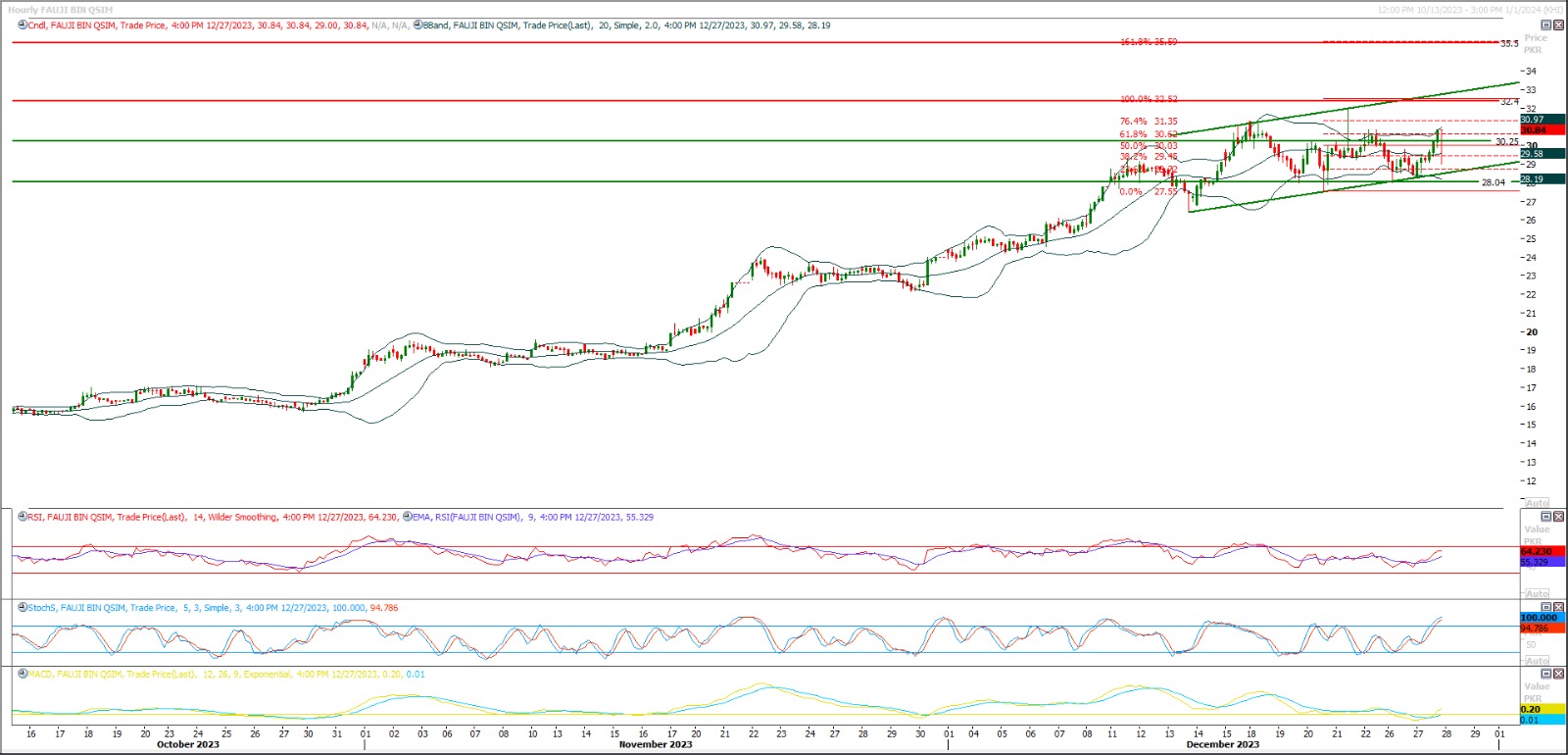1568x755 pixels.
Task: Toggle Auto scale on the Stochastic axis
Action: [x=1538, y=661]
